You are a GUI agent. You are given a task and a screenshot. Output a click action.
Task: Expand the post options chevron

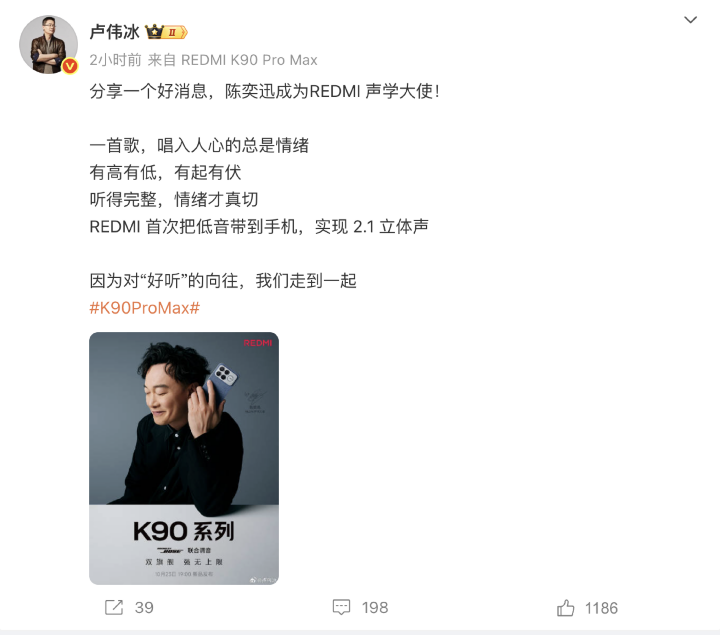pos(691,20)
